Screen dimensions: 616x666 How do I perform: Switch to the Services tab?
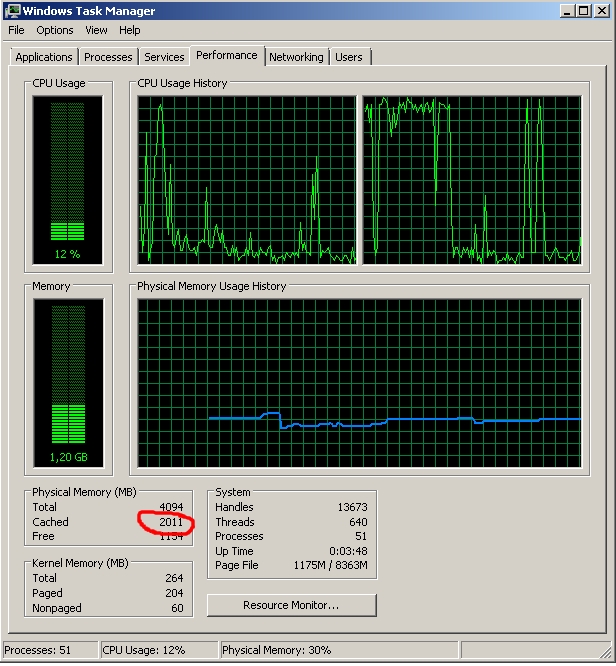click(164, 57)
